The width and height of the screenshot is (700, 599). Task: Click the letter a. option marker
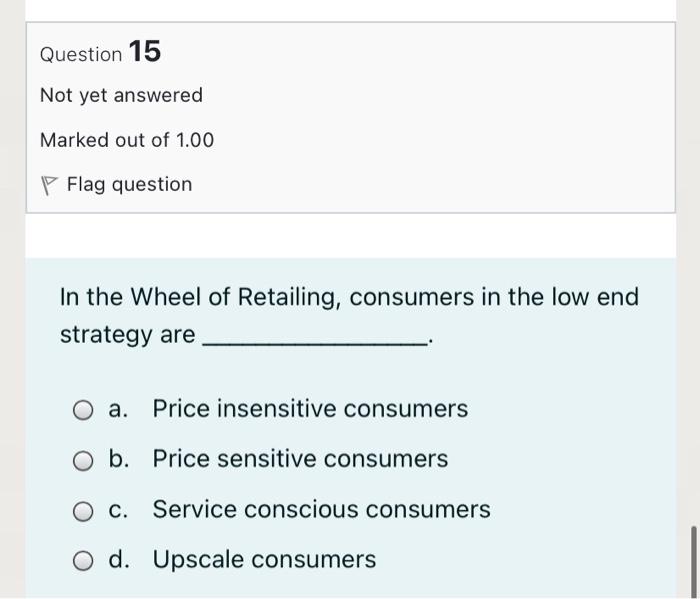tap(119, 409)
